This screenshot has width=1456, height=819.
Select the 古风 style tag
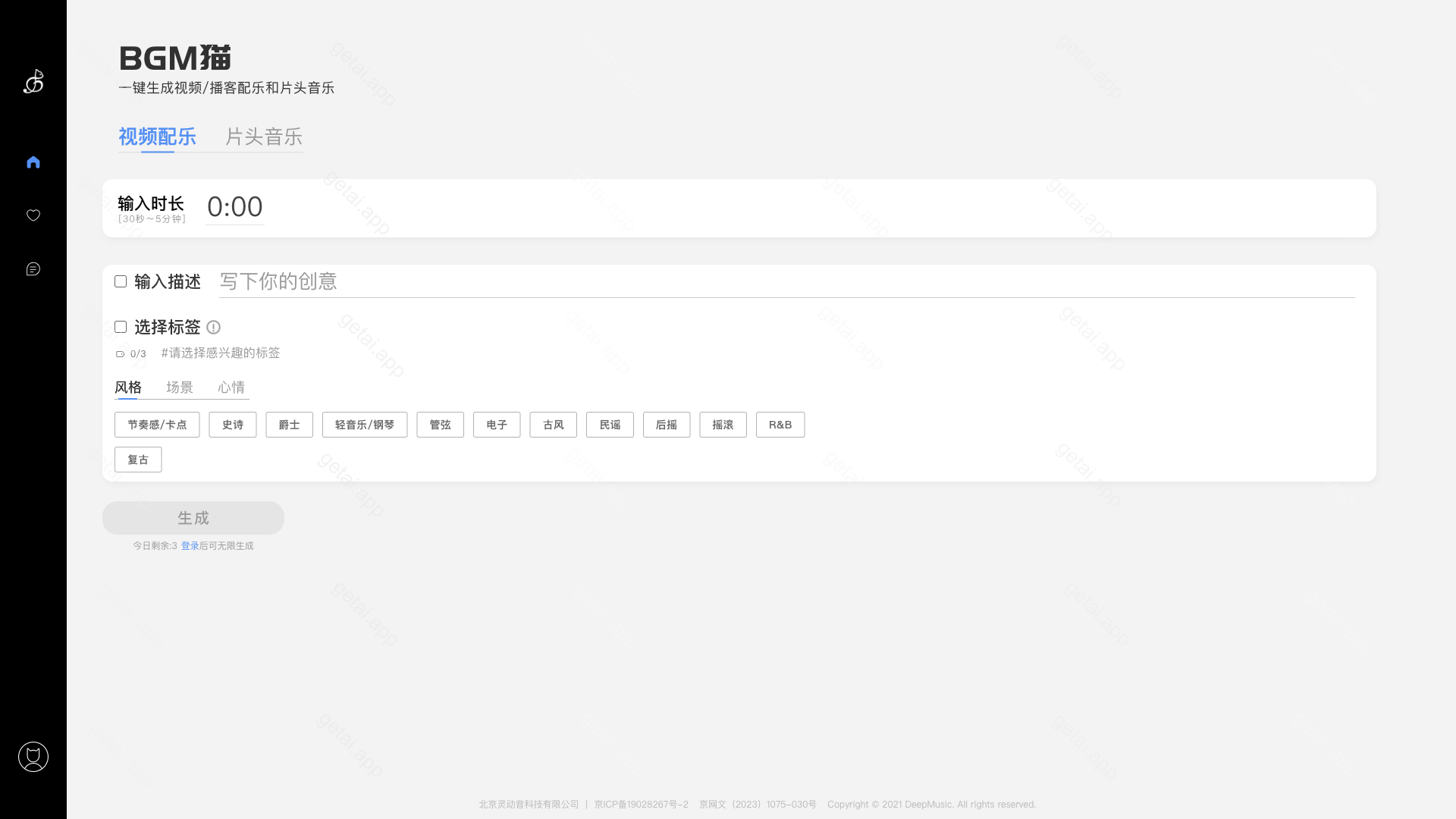554,425
